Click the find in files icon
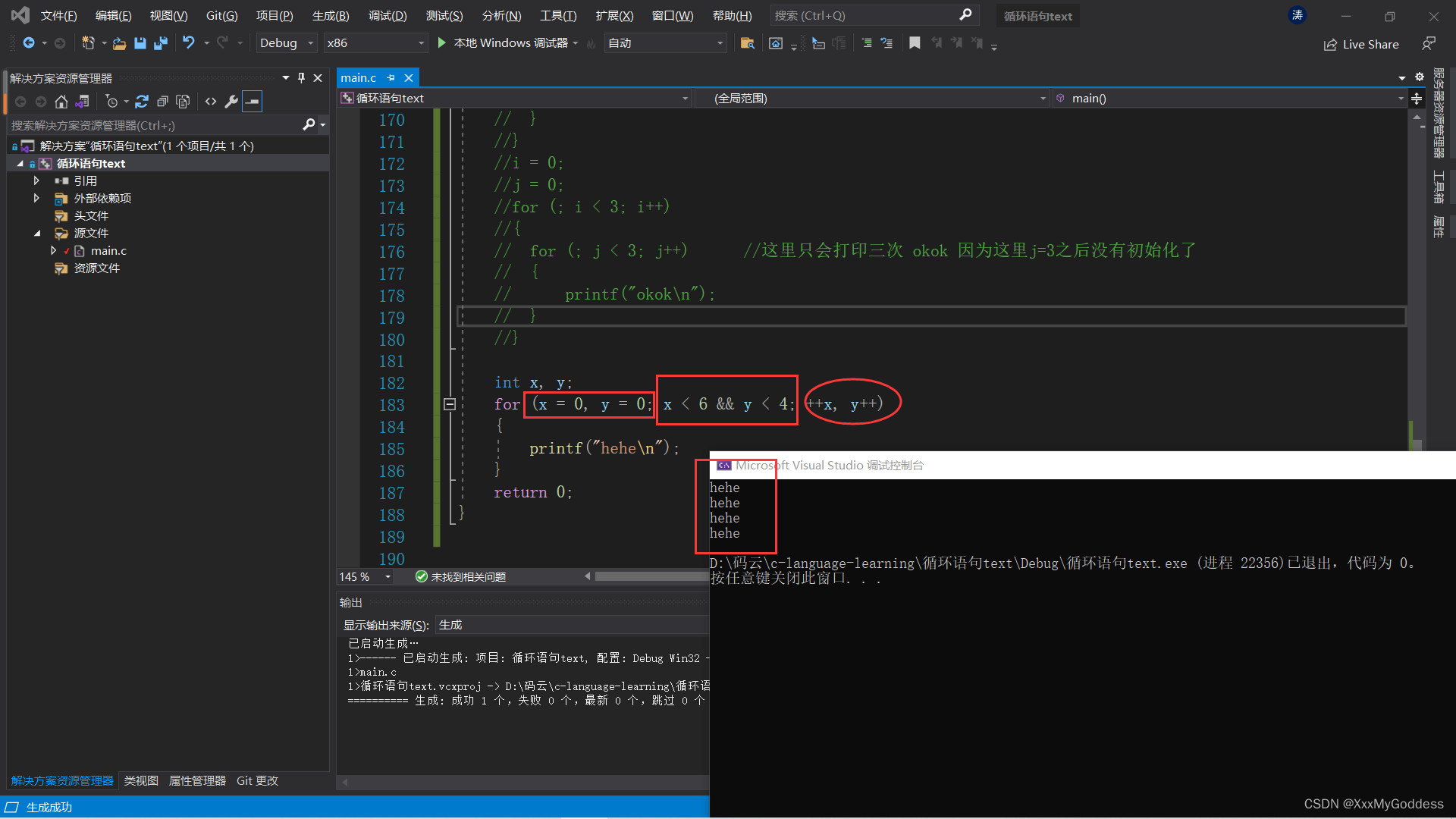The height and width of the screenshot is (819, 1456). 747,43
